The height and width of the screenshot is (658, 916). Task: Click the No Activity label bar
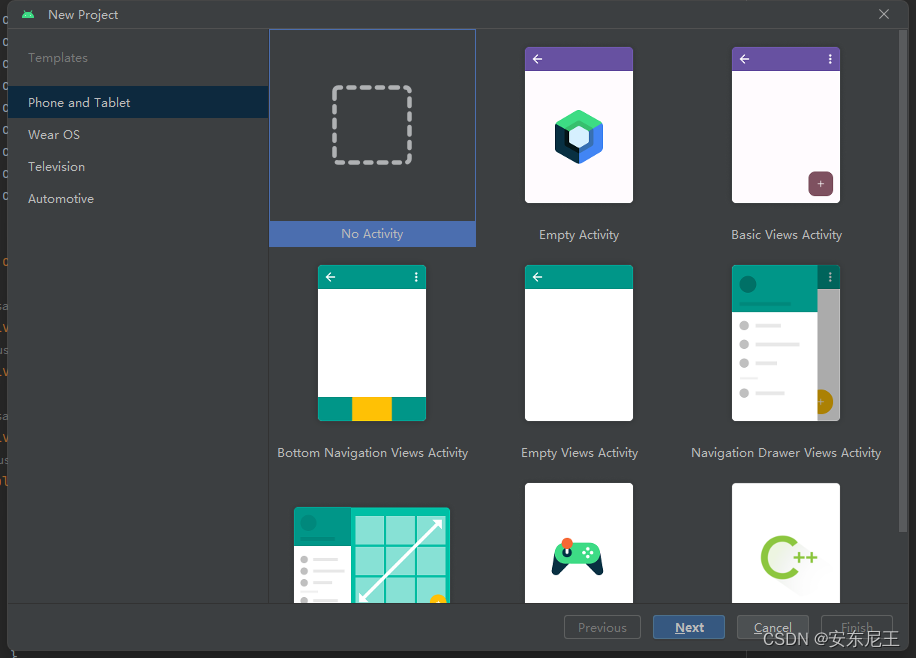pos(372,234)
